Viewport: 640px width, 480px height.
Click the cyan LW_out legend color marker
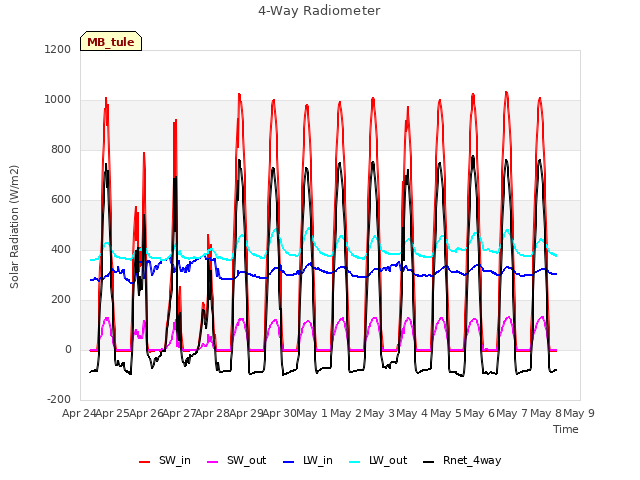(x=355, y=462)
